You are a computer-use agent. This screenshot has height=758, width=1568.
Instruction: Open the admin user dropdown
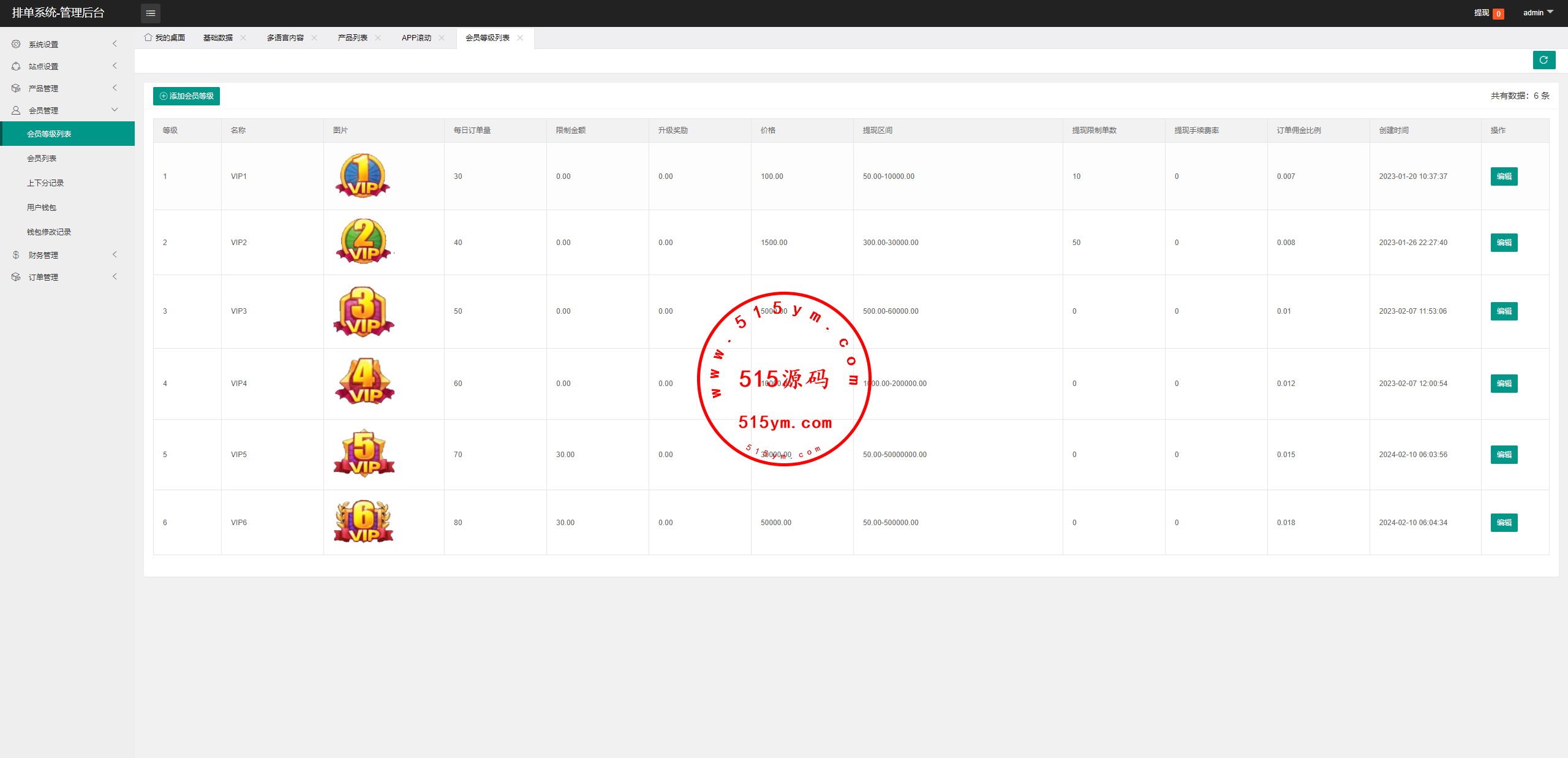click(1538, 13)
